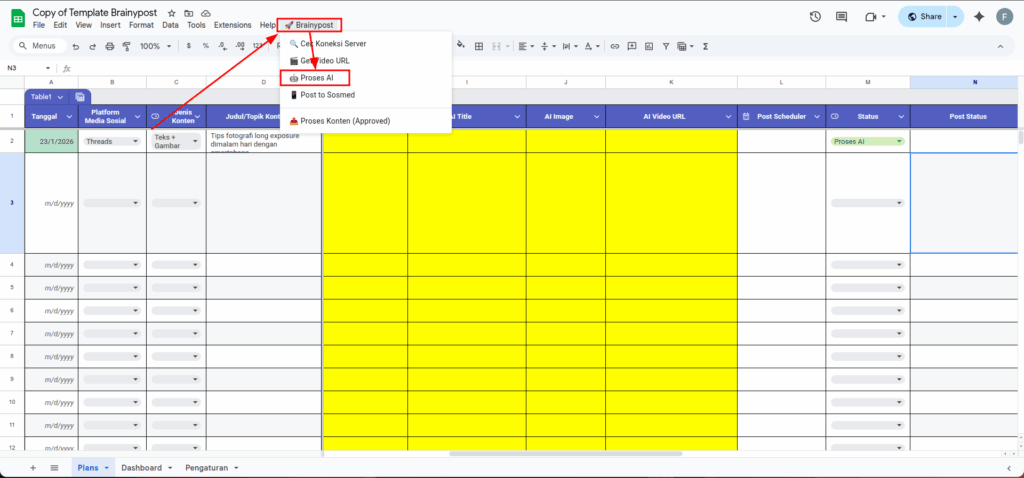Click the print icon in toolbar

[x=109, y=46]
